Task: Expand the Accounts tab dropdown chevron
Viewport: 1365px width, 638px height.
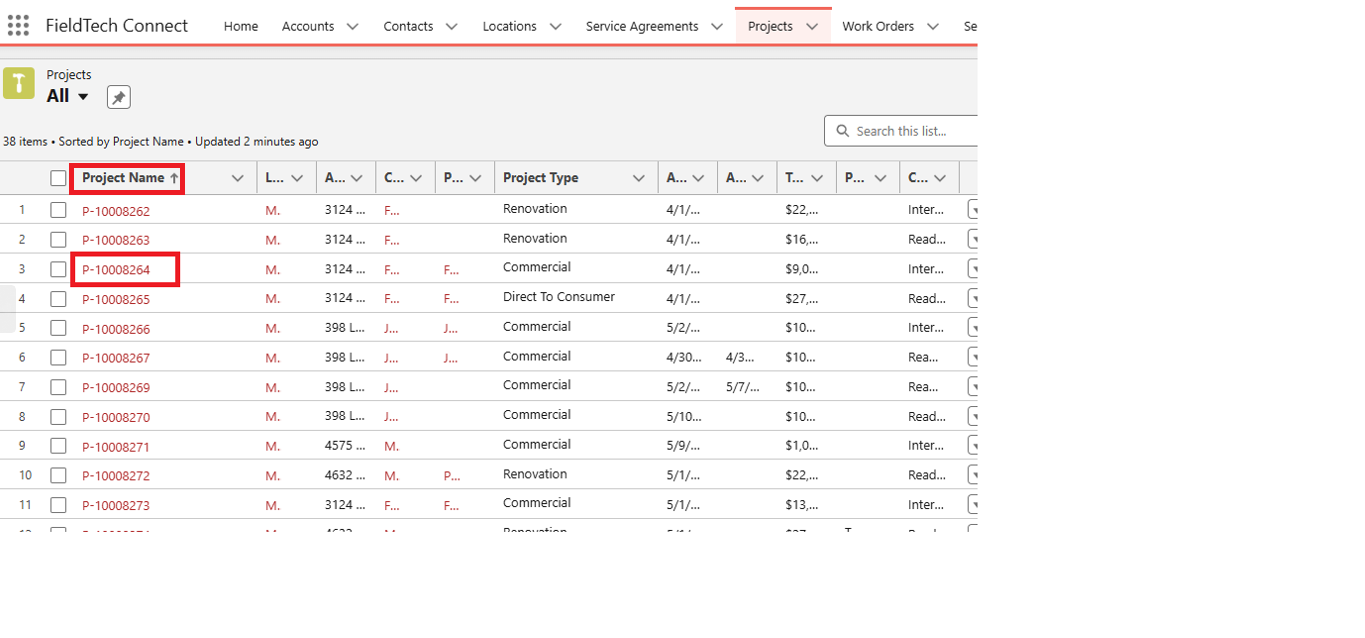Action: (x=352, y=27)
